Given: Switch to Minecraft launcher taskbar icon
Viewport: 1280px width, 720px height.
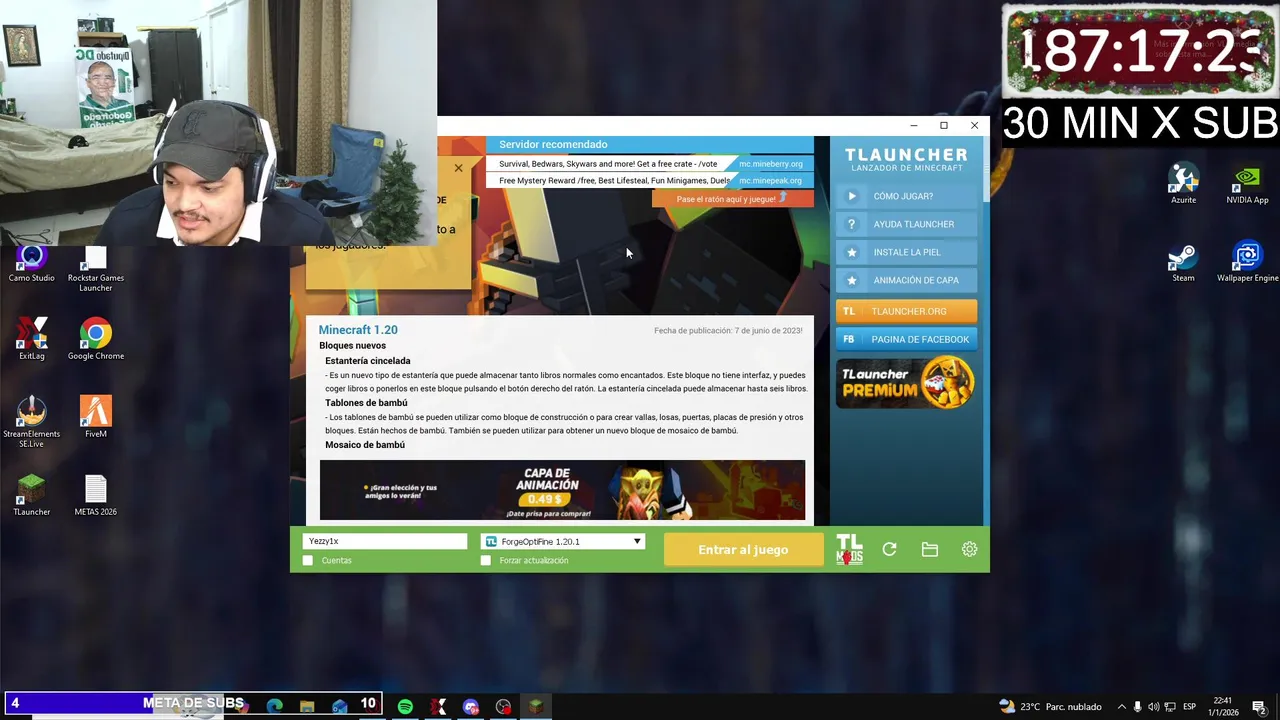Looking at the screenshot, I should tap(536, 707).
